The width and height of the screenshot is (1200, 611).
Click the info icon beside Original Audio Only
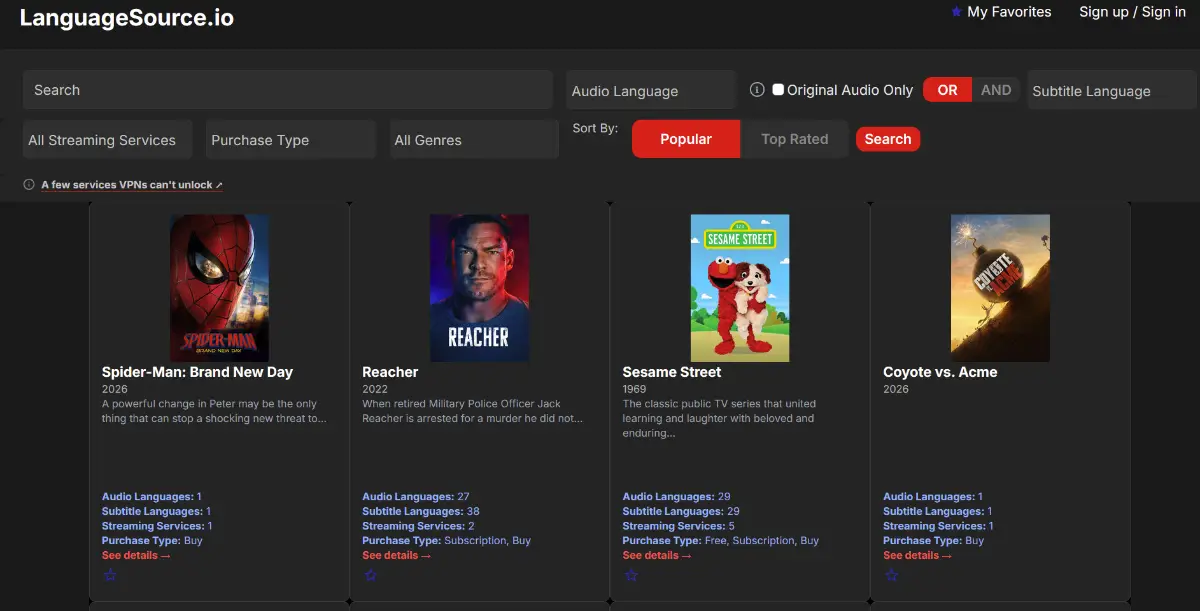[x=757, y=90]
